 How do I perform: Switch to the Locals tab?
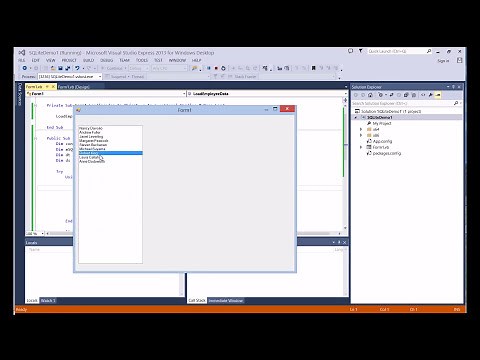pyautogui.click(x=32, y=301)
